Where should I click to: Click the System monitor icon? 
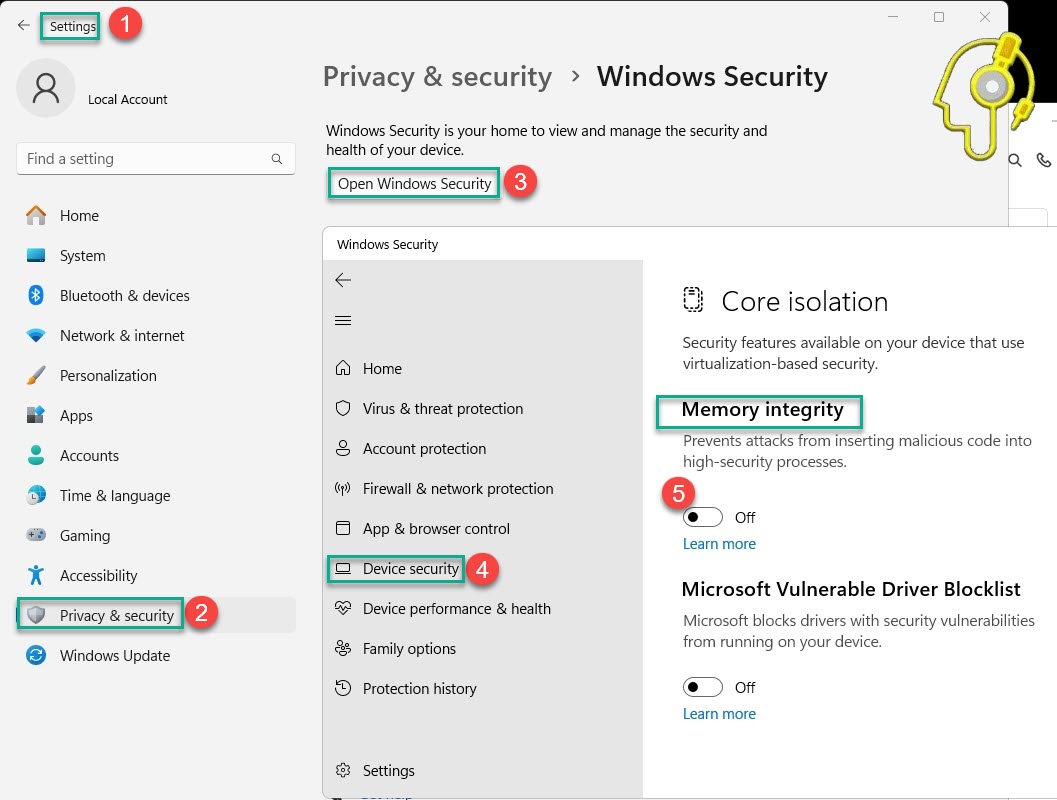[36, 255]
